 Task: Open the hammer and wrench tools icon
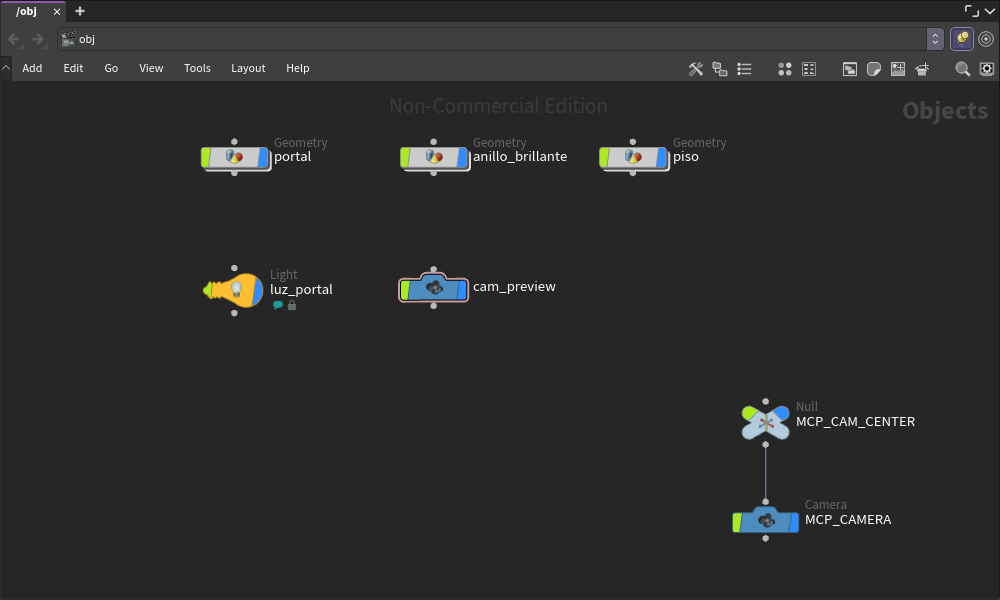(696, 69)
